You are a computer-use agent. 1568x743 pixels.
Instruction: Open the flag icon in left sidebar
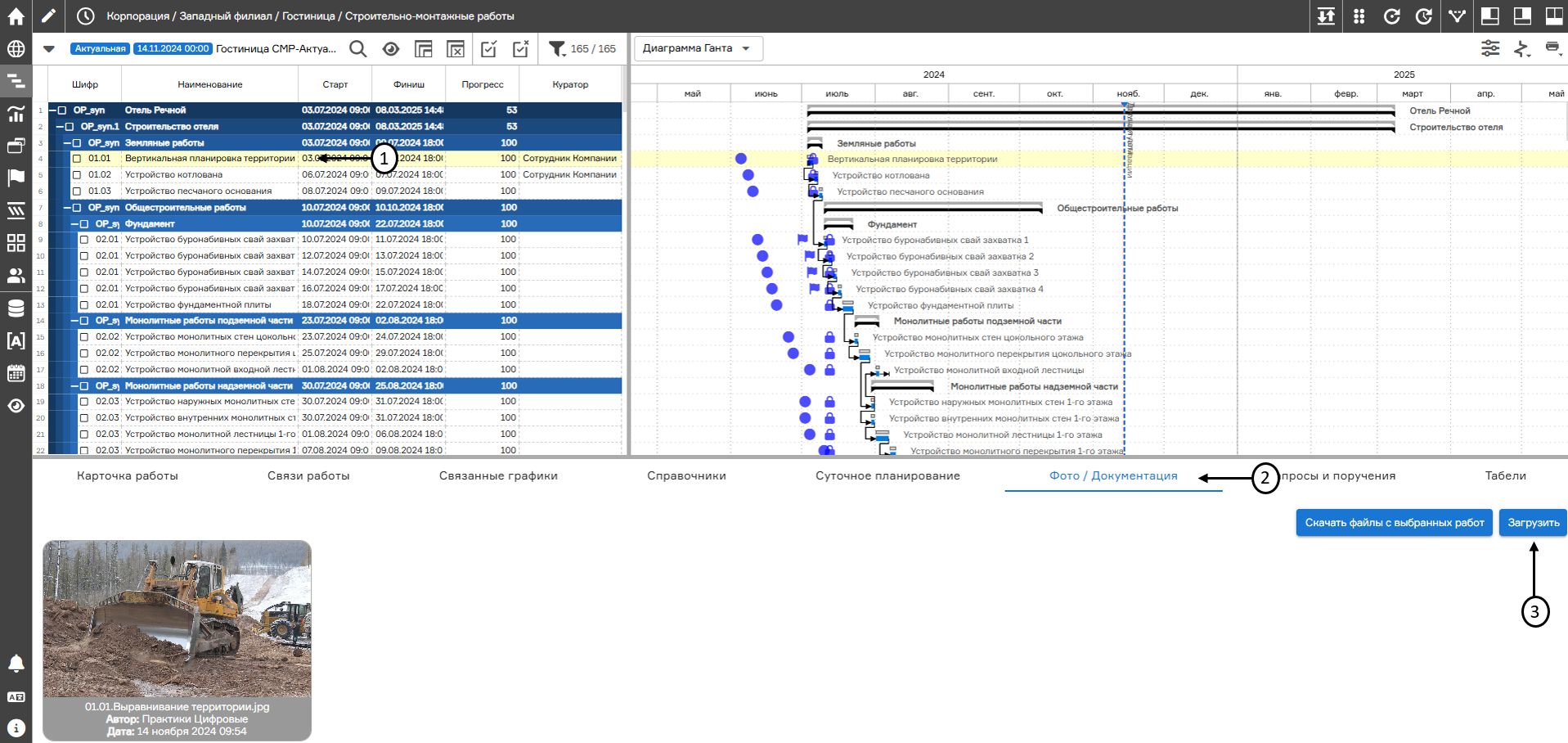point(16,178)
